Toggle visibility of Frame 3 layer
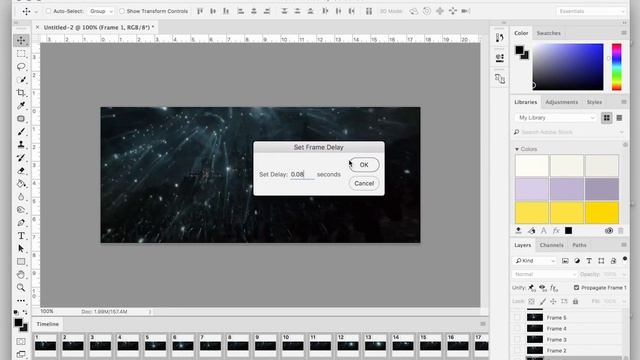Image resolution: width=640 pixels, height=360 pixels. 517,340
